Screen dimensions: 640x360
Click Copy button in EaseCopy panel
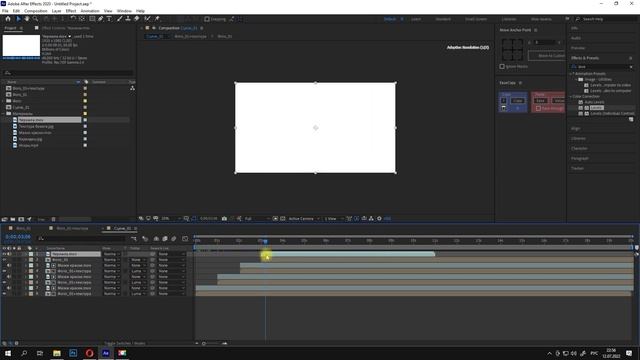tap(518, 100)
